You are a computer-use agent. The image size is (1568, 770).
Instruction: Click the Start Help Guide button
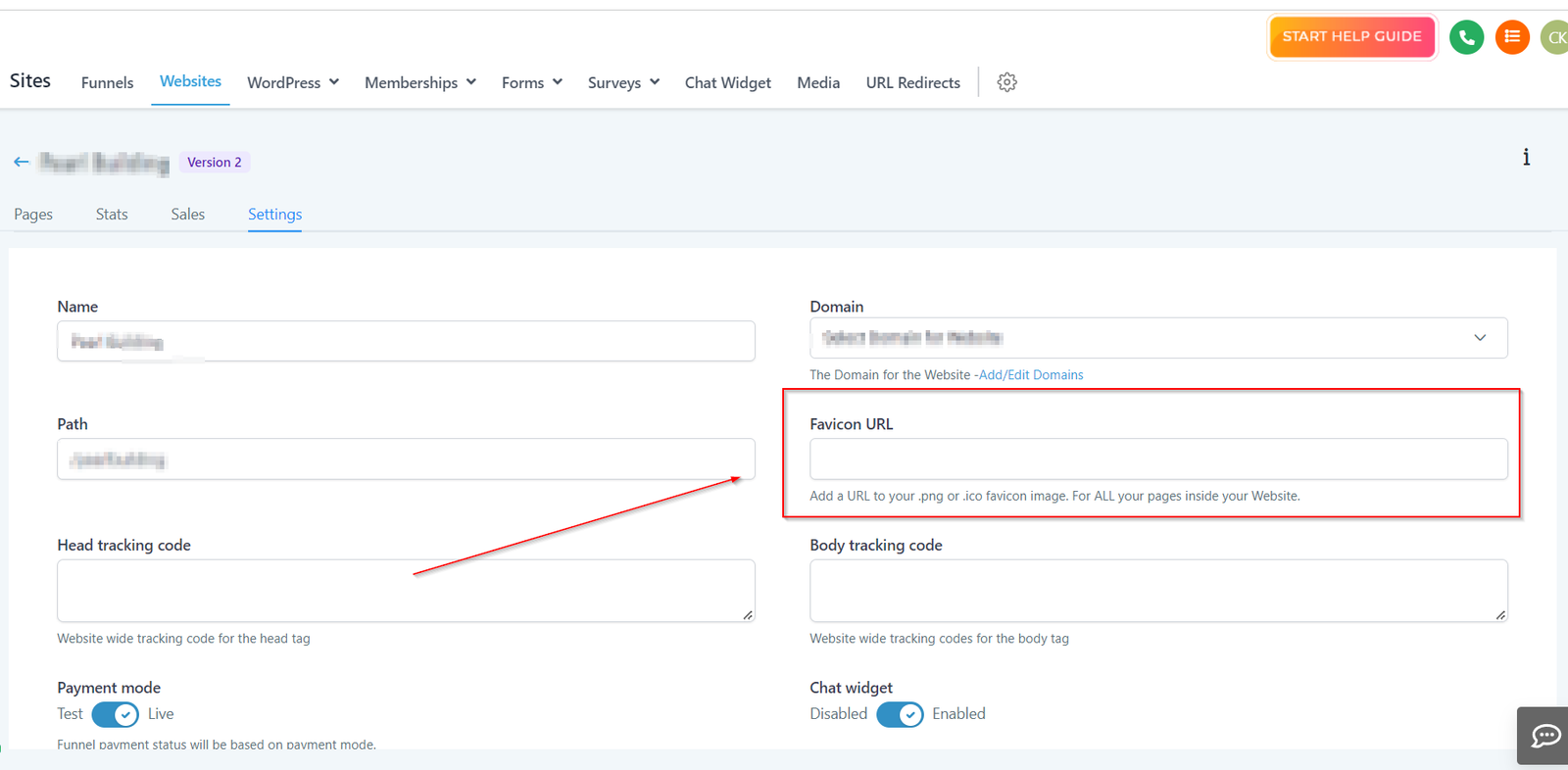point(1351,37)
